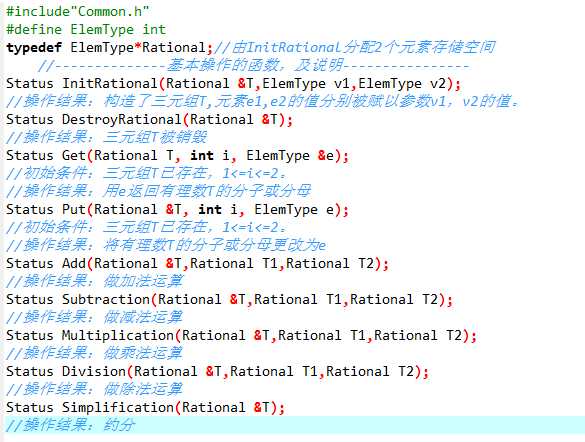Image resolution: width=585 pixels, height=442 pixels.
Task: Click the comment '//操作结果: 做乘法运算'
Action: 94,353
